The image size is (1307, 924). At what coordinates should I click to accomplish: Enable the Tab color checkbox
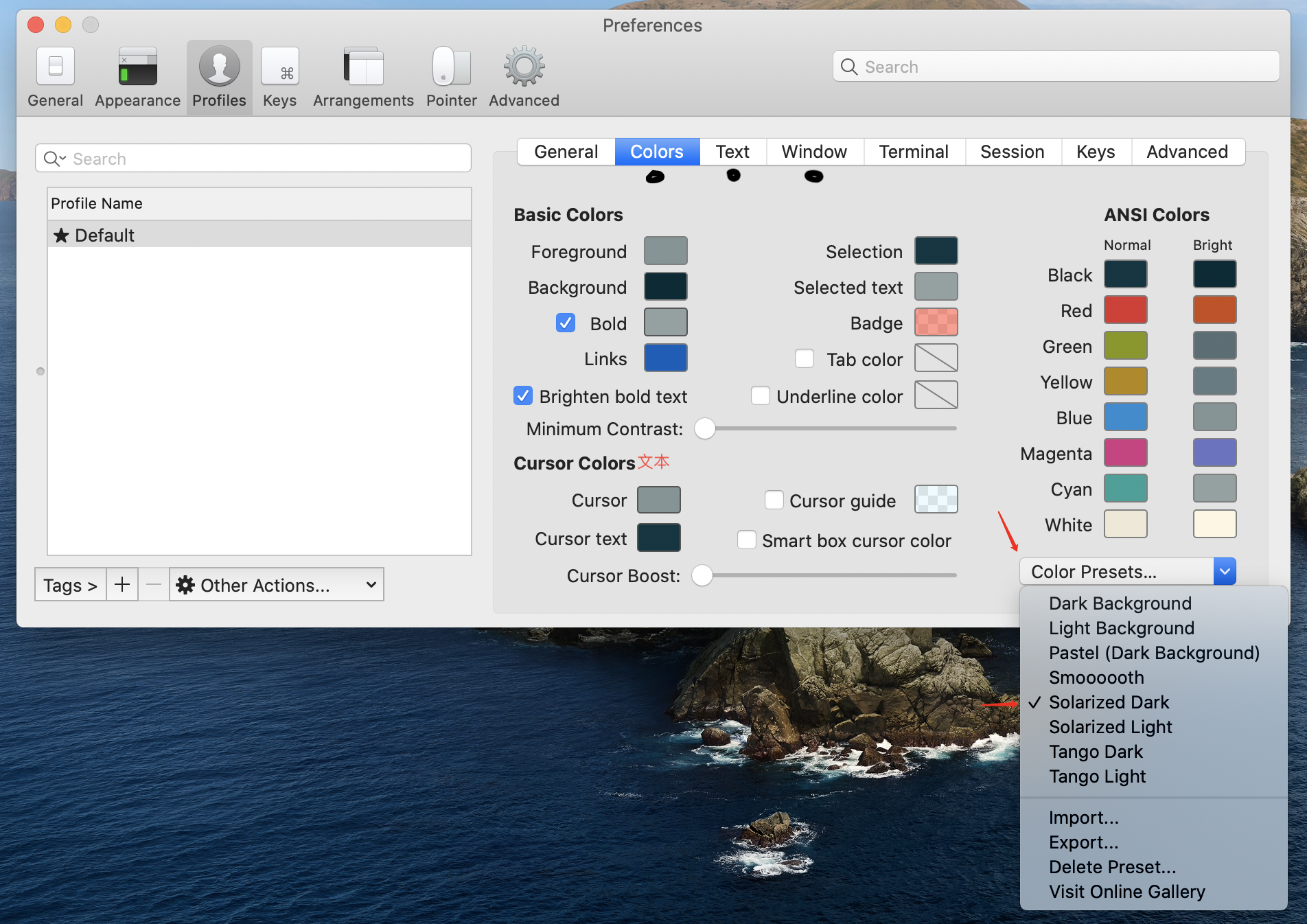pos(804,359)
